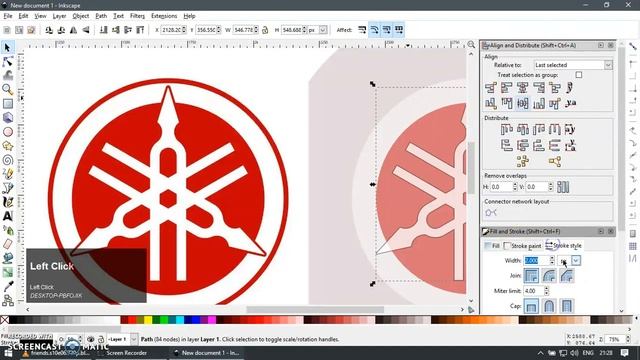Click Flip horizontal icon in toolbar
Image resolution: width=640 pixels, height=360 pixels.
coord(73,30)
